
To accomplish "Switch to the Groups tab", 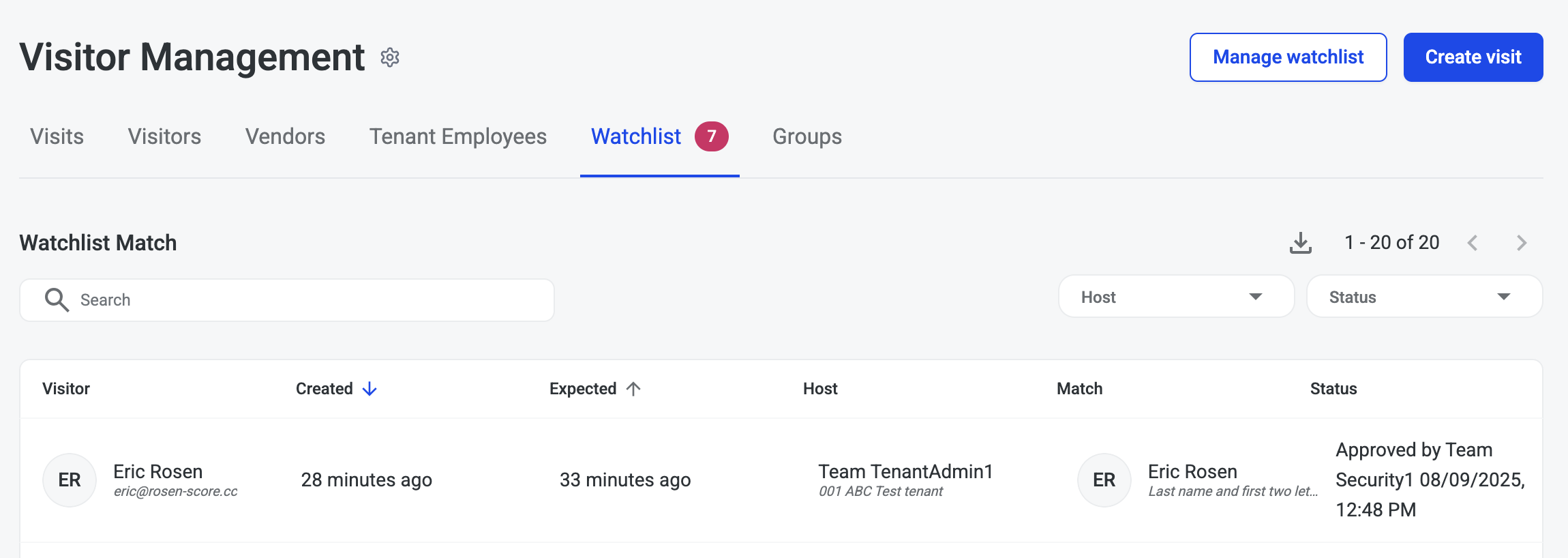I will [x=806, y=136].
